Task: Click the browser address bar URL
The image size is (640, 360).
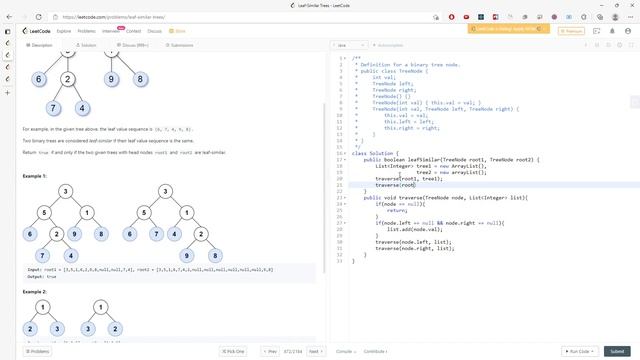Action: coord(114,17)
